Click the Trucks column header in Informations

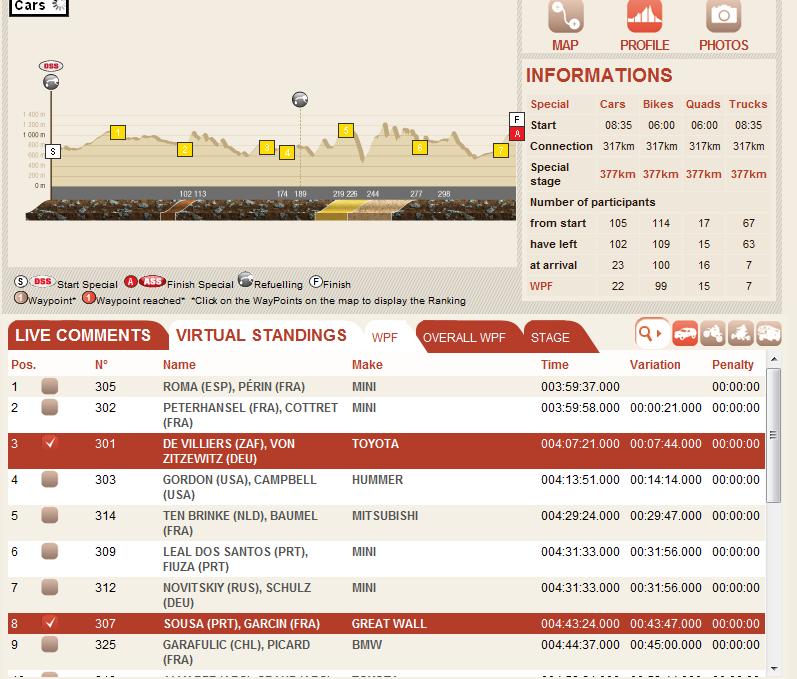748,104
